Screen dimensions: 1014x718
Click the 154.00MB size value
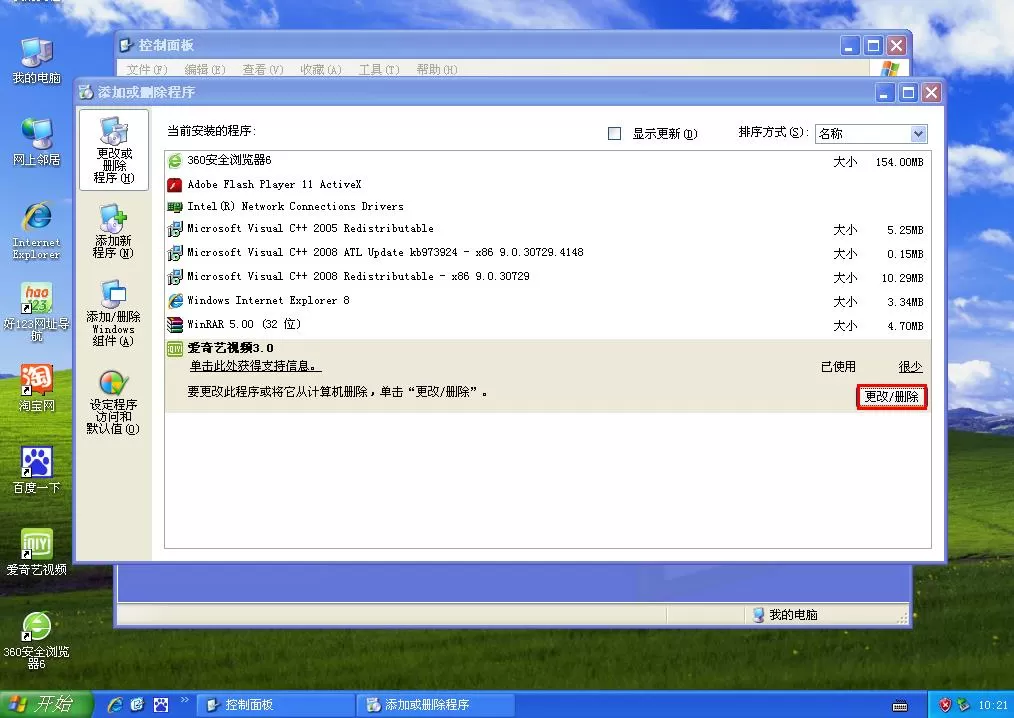pyautogui.click(x=900, y=162)
